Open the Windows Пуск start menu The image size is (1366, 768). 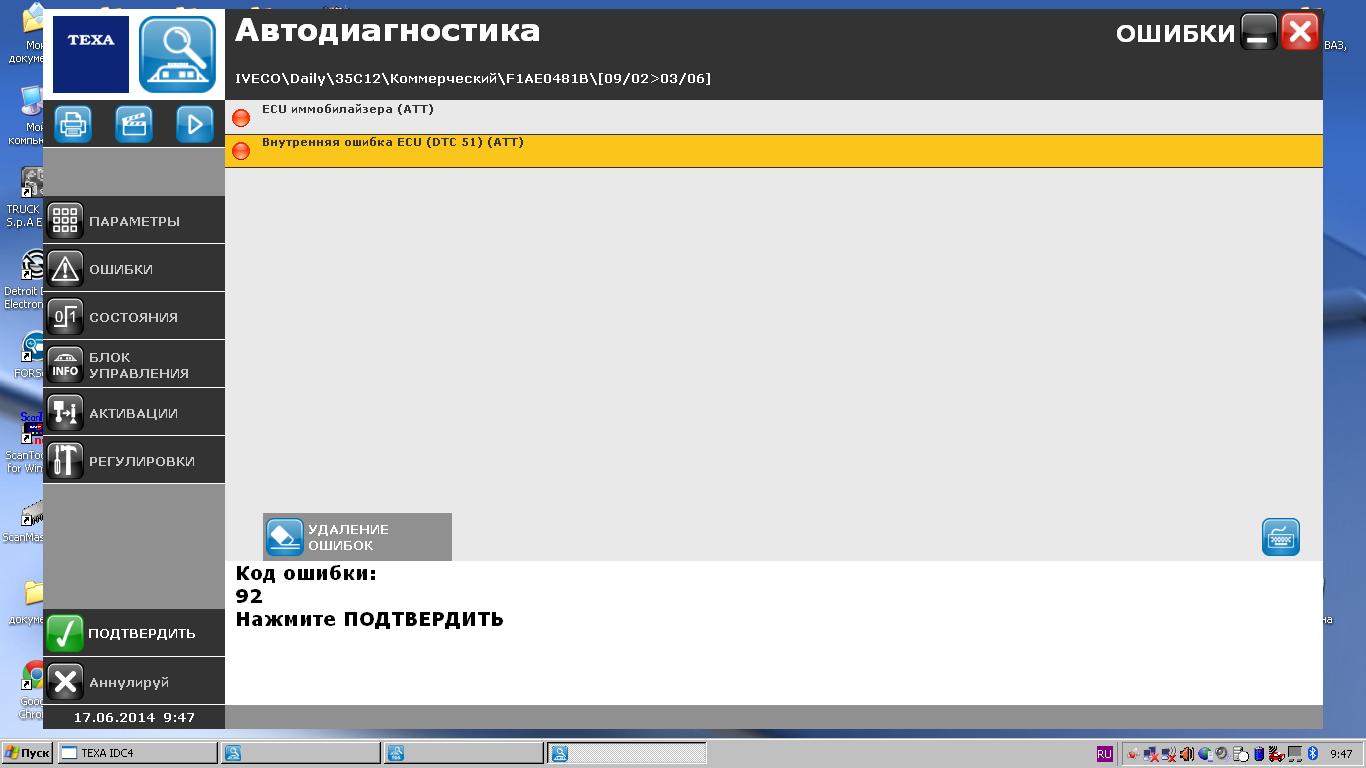pyautogui.click(x=27, y=753)
